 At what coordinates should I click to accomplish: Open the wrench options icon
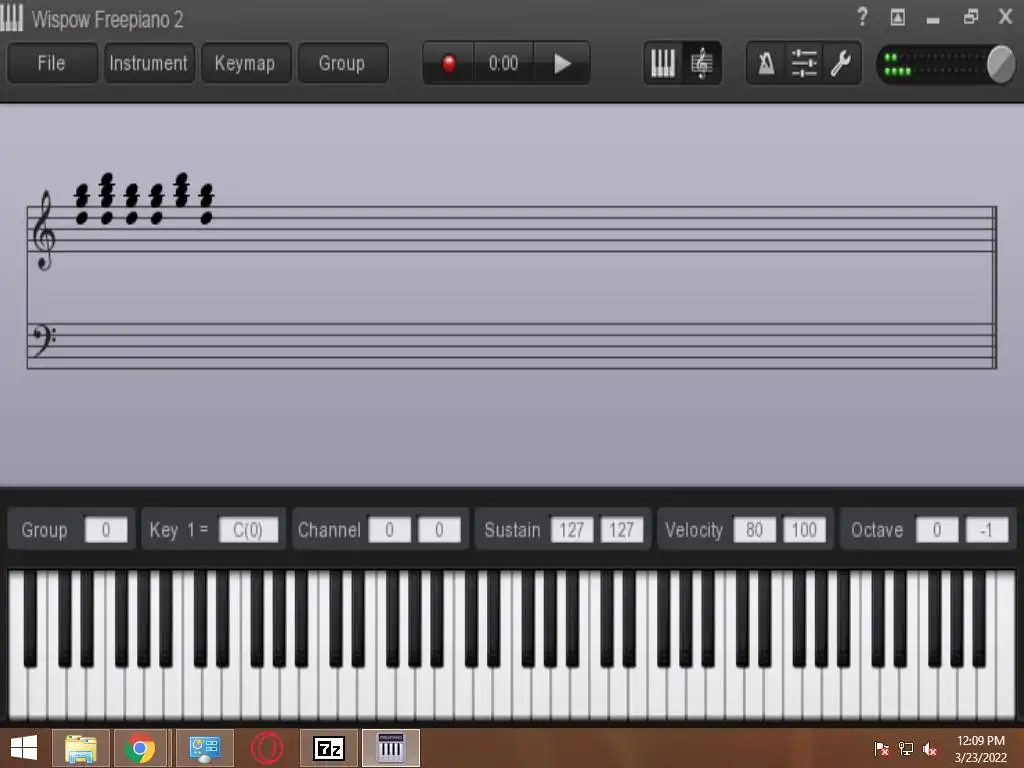click(841, 63)
